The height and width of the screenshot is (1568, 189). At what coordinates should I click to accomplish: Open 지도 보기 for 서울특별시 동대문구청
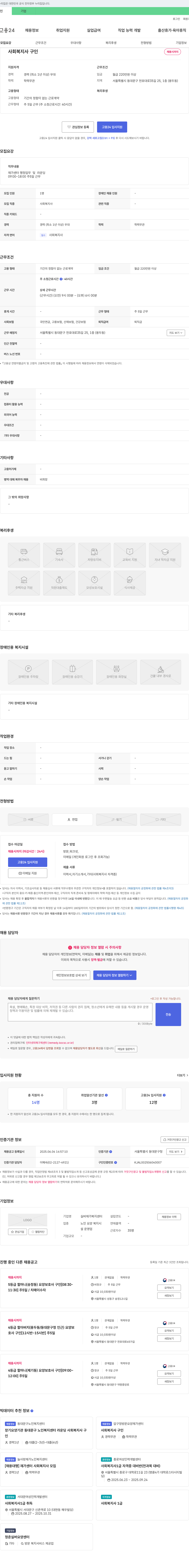point(176,1152)
